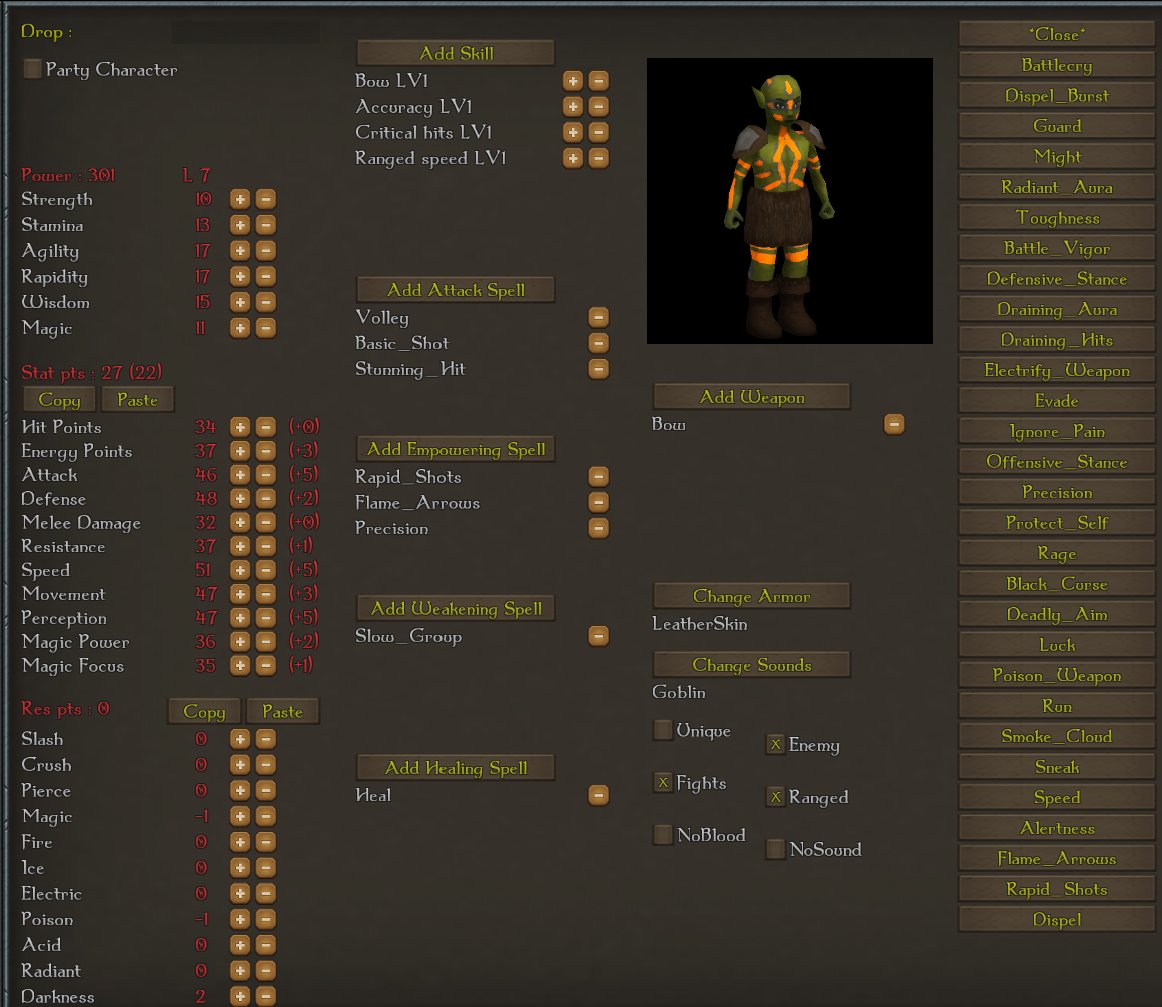Increase Strength with its plus icon
Image resolution: width=1162 pixels, height=1007 pixels.
point(239,199)
